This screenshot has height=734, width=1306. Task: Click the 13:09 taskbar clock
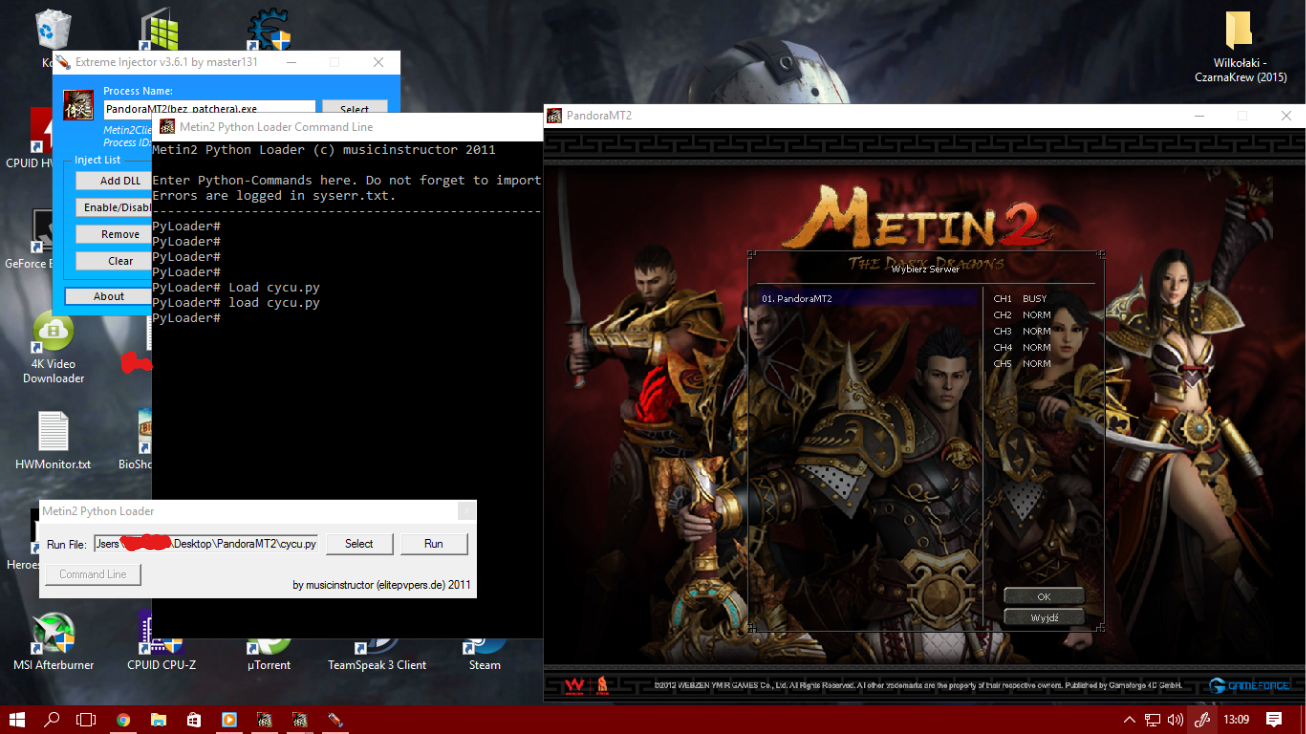pyautogui.click(x=1237, y=719)
